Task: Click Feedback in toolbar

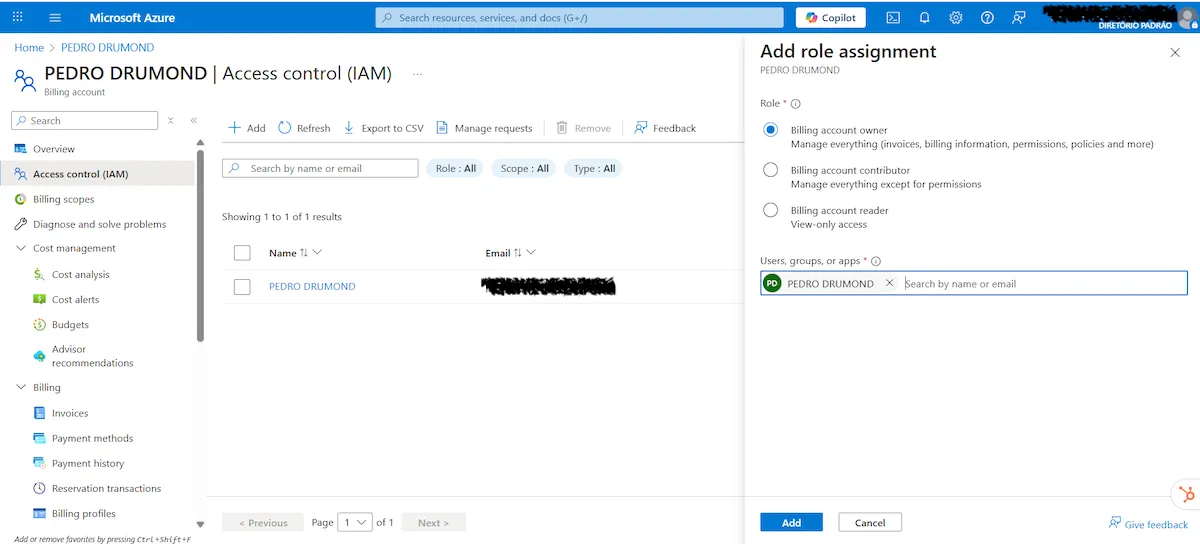Action: tap(665, 128)
